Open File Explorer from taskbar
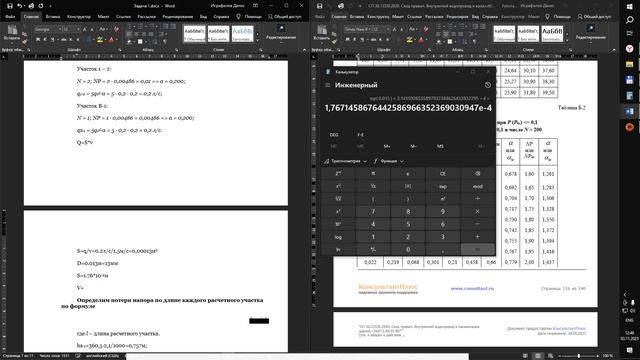Screen dimensions: 640x360 click(x=629, y=64)
